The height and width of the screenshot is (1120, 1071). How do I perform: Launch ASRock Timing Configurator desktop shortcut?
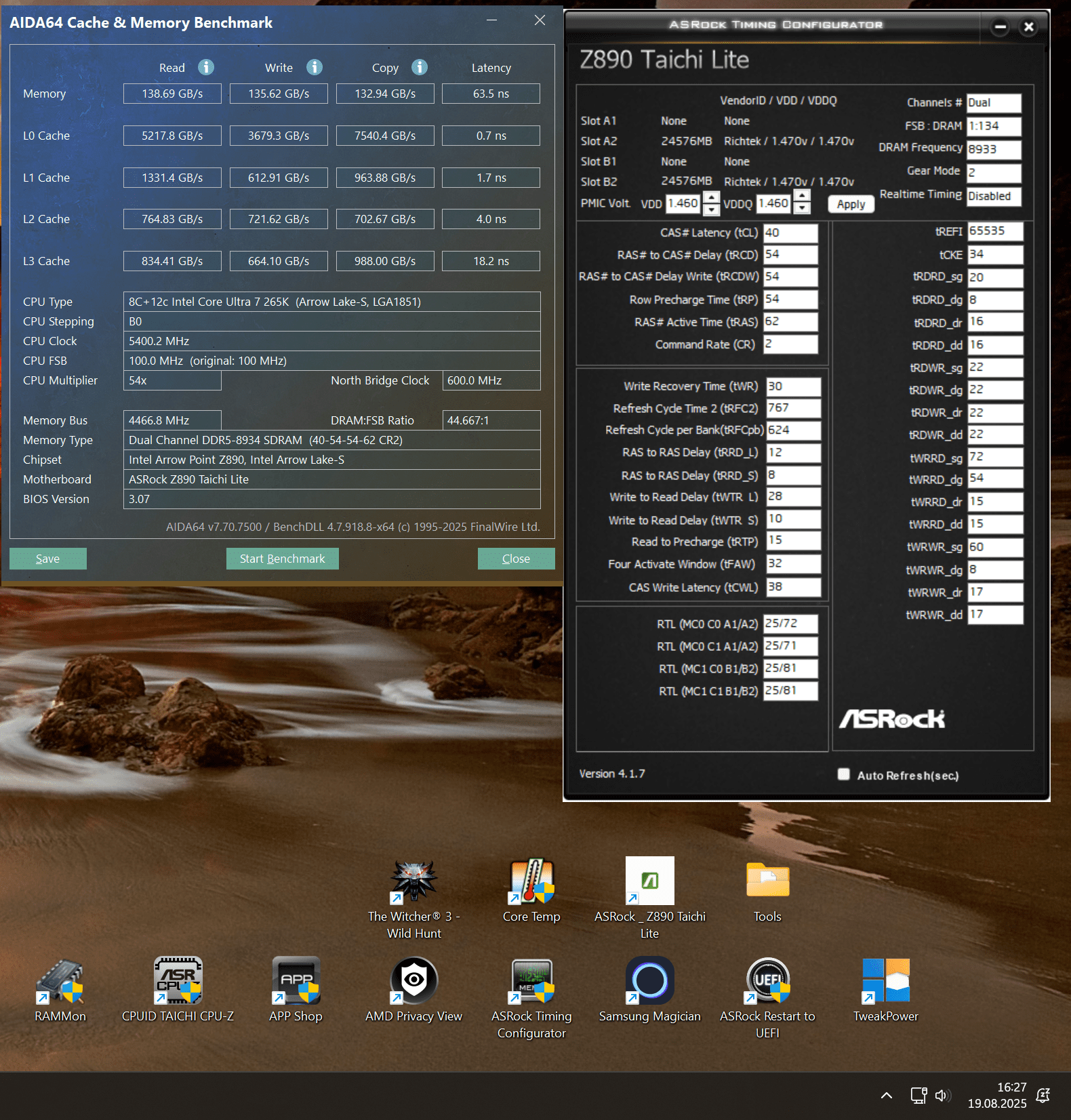tap(531, 999)
